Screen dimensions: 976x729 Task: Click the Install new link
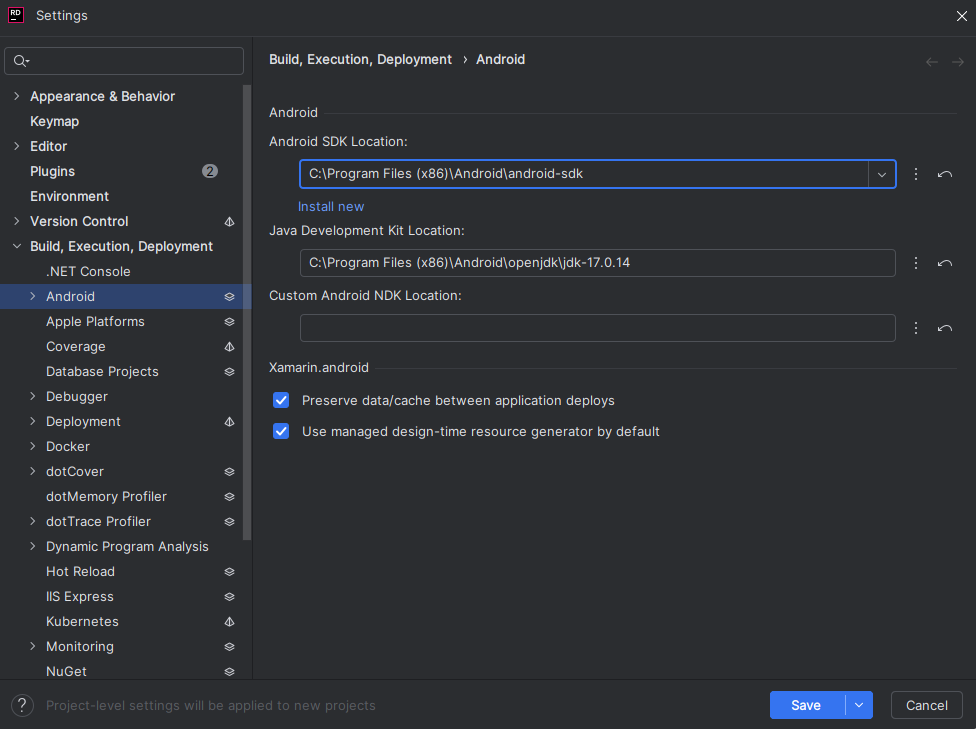pos(331,206)
